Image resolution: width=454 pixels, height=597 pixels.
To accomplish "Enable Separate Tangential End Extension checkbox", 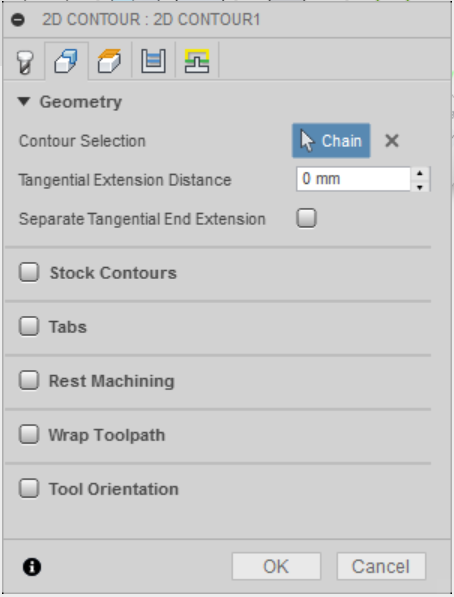I will 307,218.
